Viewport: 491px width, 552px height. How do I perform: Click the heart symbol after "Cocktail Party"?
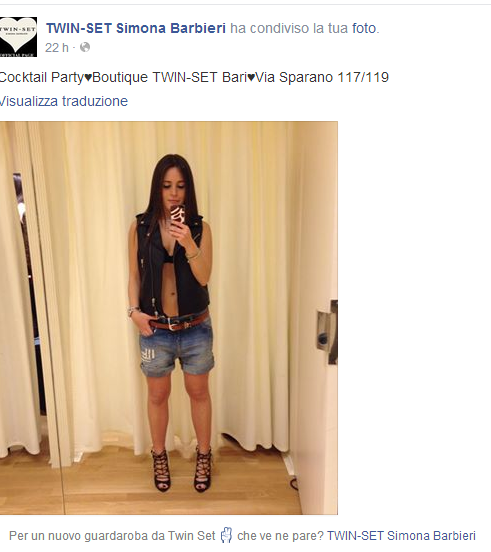coord(88,77)
